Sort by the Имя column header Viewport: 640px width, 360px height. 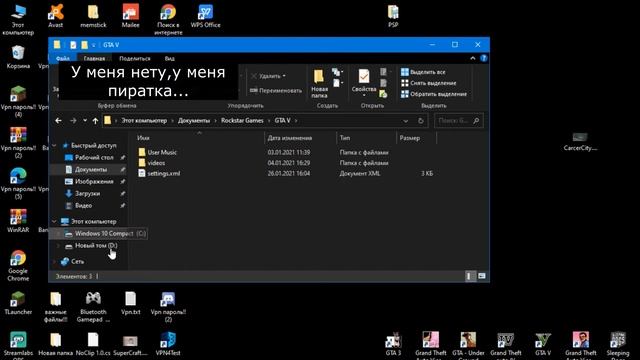tap(199, 138)
